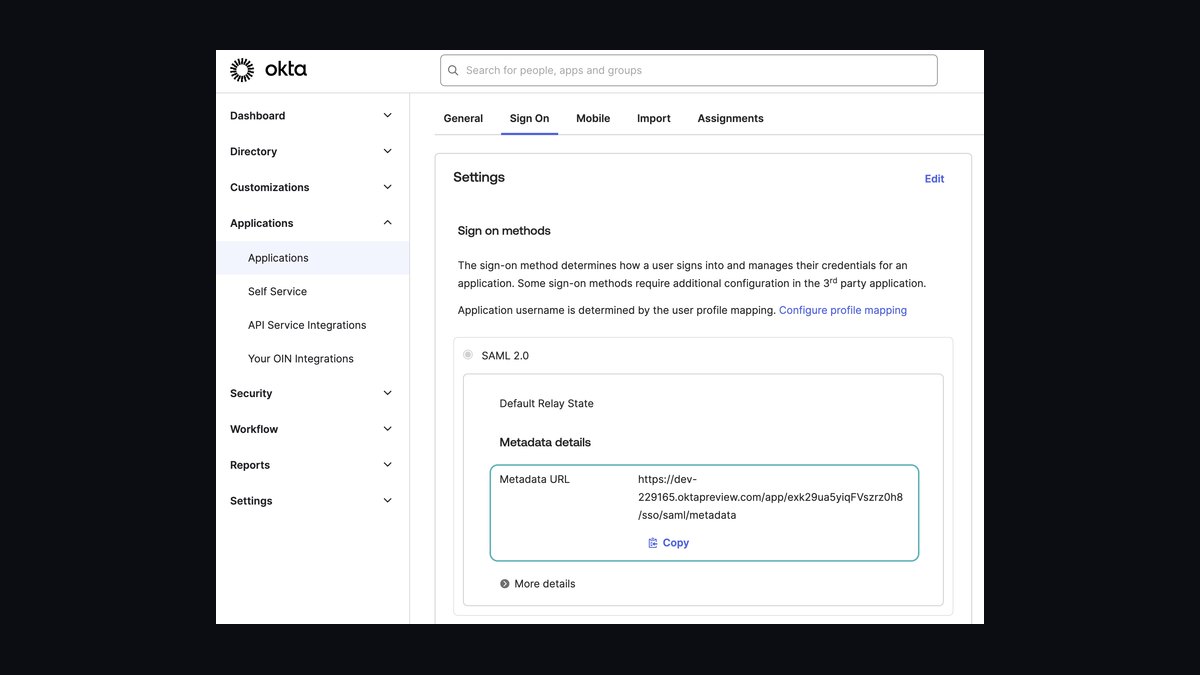Click the Security sidebar label
The image size is (1200, 675).
click(251, 394)
